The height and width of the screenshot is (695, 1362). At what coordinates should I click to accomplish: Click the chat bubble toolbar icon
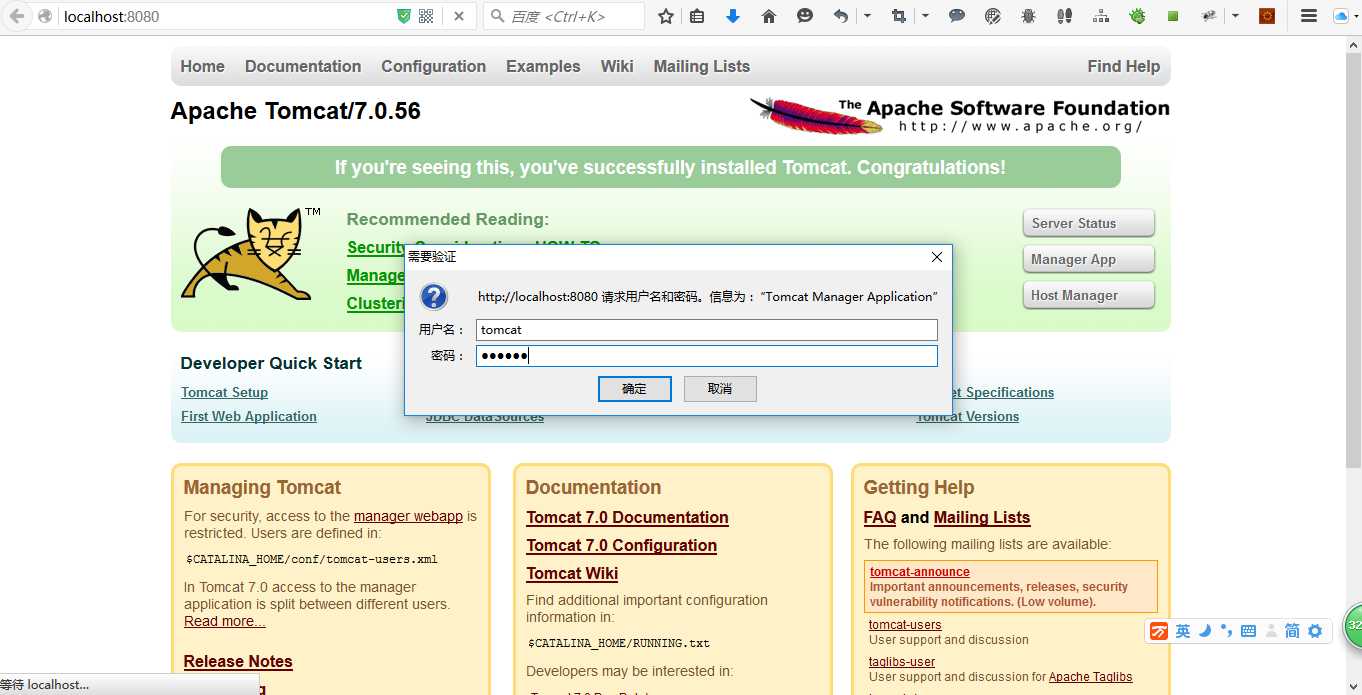click(957, 16)
